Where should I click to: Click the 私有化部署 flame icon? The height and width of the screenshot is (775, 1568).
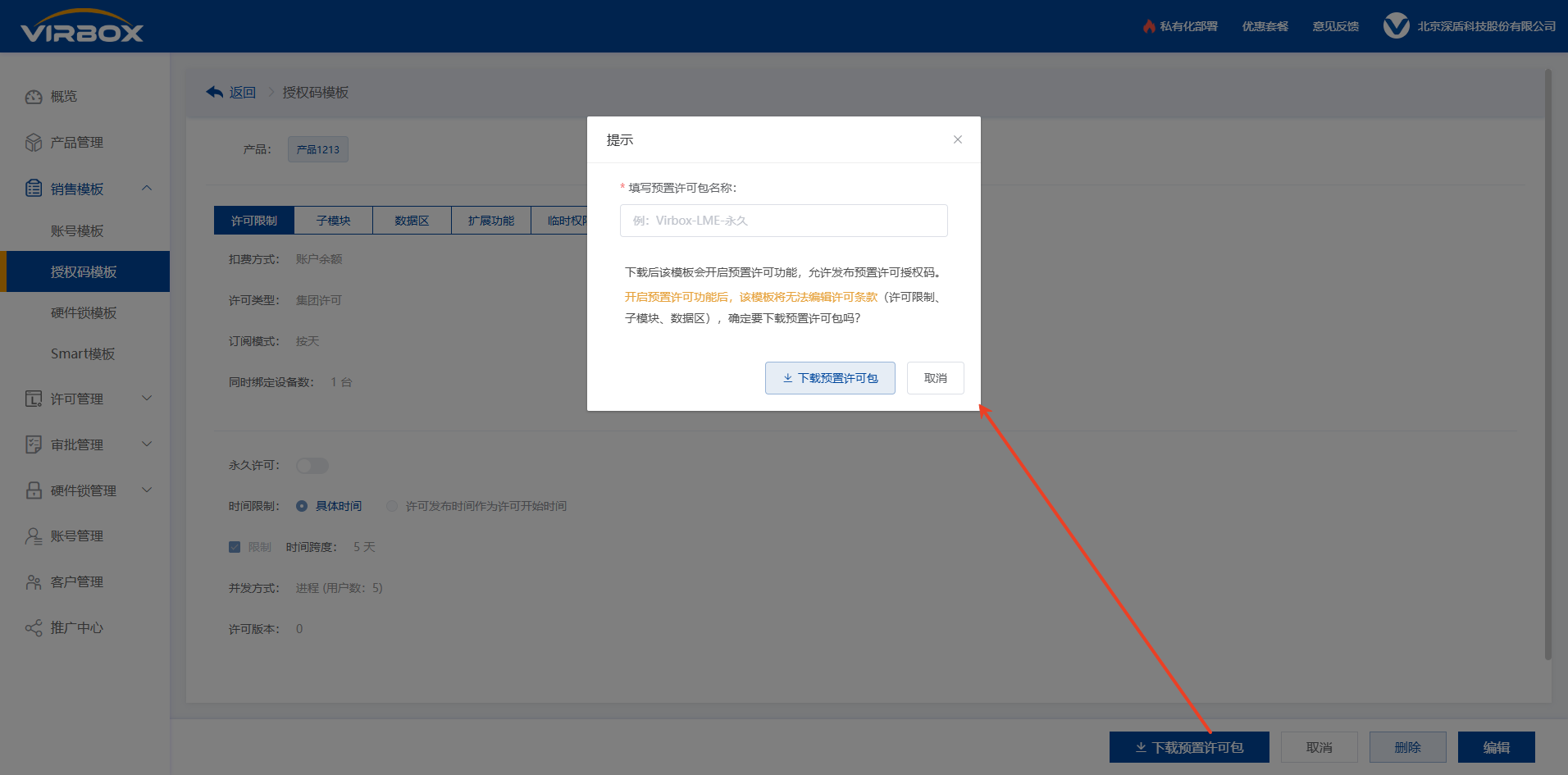(1149, 26)
